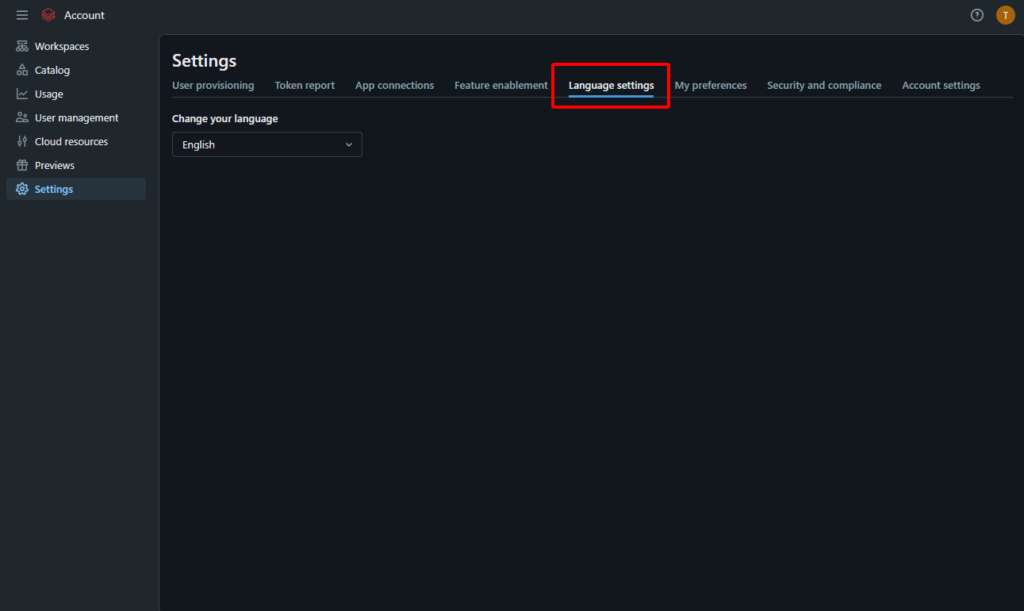Click the Workspaces sidebar icon
Screen dimensions: 1024x611
[x=22, y=46]
